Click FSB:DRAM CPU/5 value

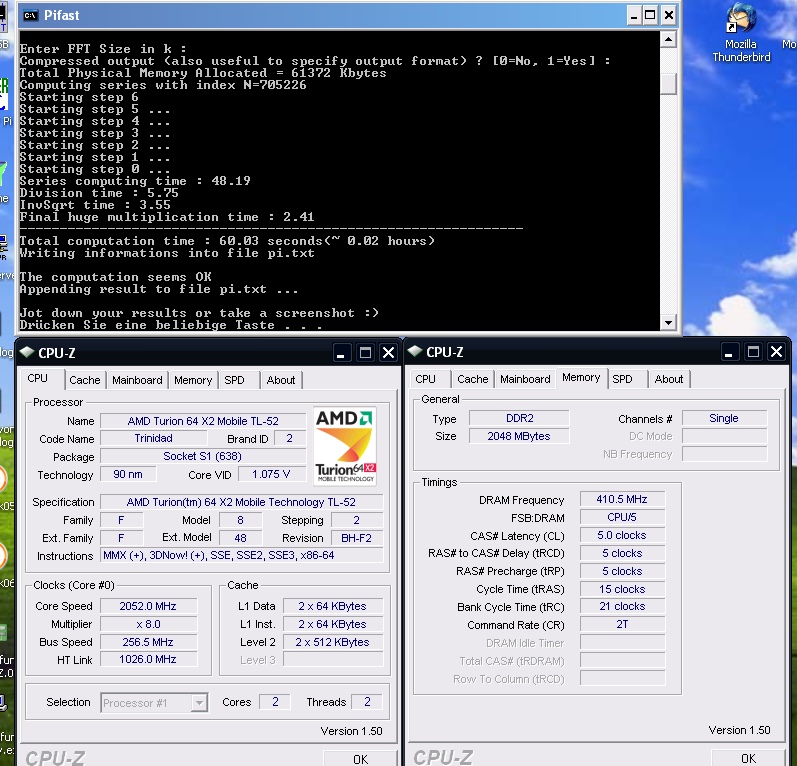point(622,517)
